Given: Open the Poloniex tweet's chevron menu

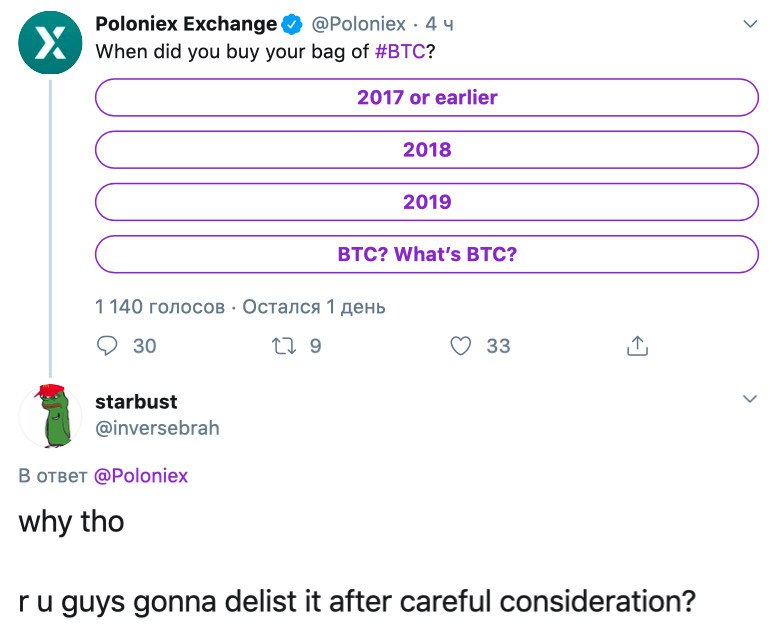Looking at the screenshot, I should 750,24.
